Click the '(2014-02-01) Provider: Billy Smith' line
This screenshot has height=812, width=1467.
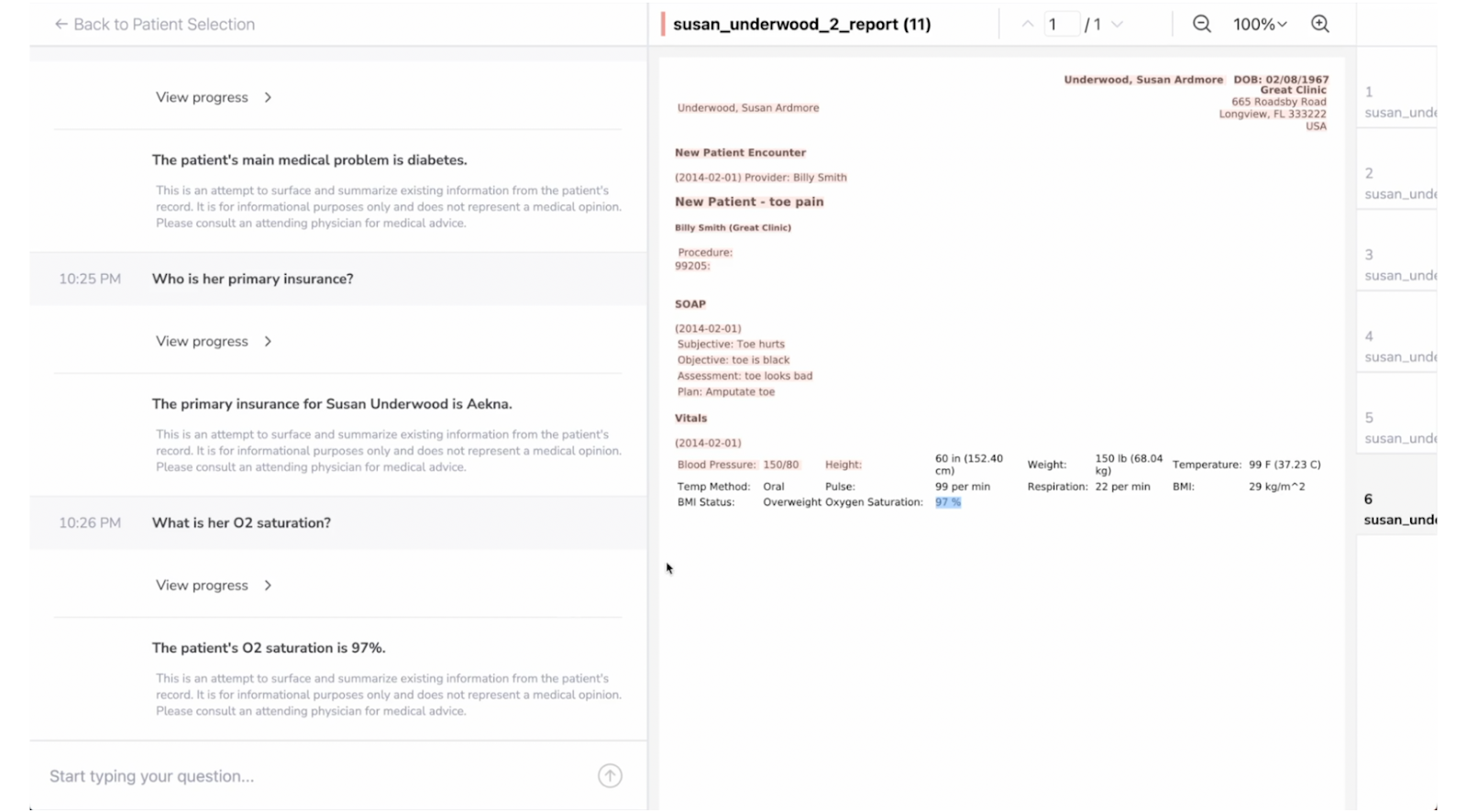(x=761, y=178)
